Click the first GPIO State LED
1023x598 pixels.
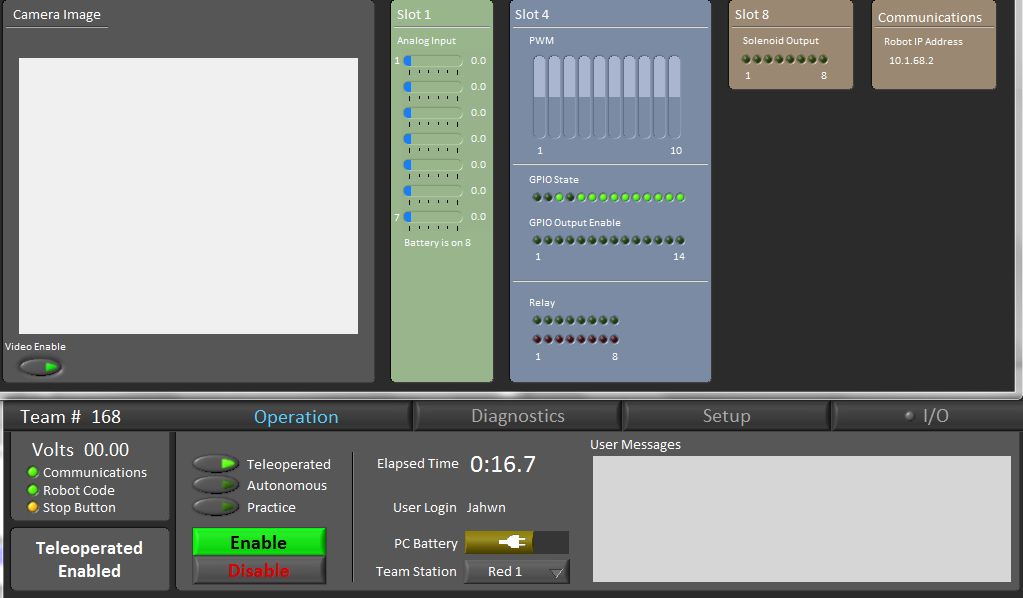pos(537,197)
